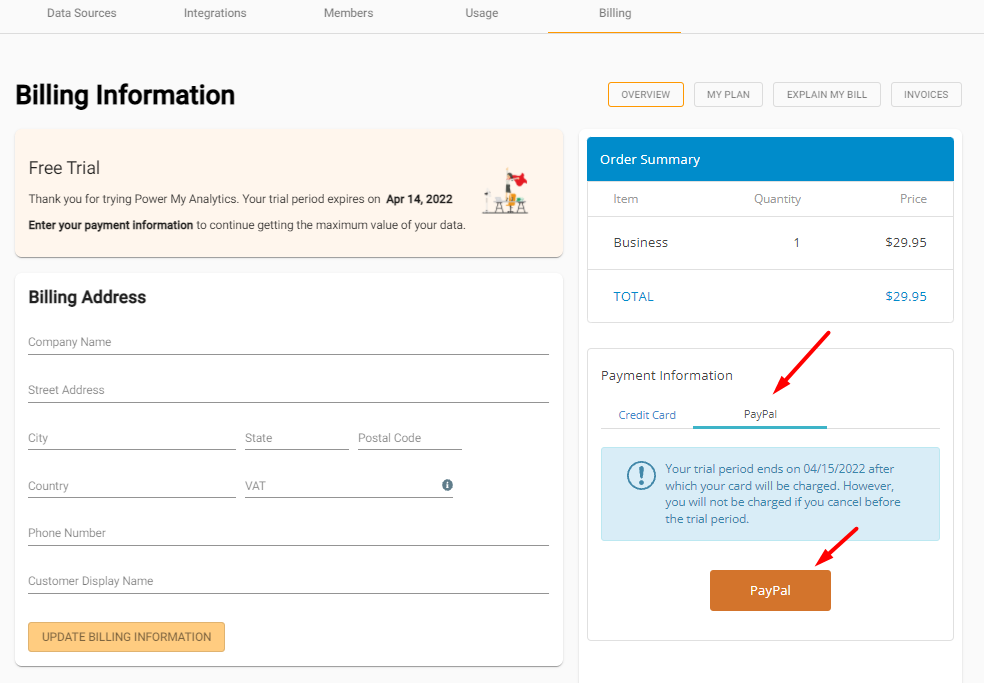This screenshot has height=683, width=984.
Task: Open the My Plan section
Action: click(728, 95)
